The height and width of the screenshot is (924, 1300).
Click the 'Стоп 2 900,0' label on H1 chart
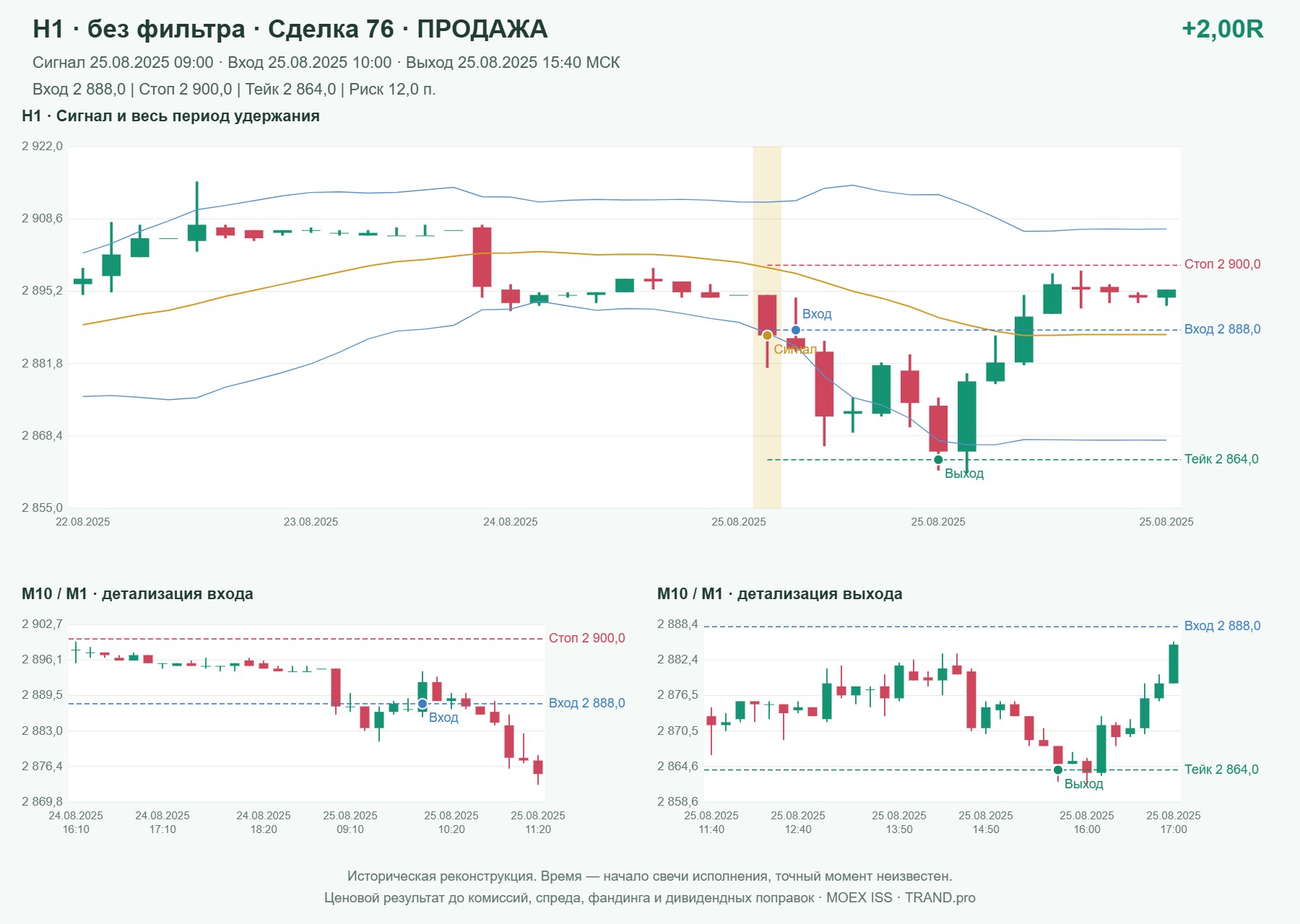1223,264
